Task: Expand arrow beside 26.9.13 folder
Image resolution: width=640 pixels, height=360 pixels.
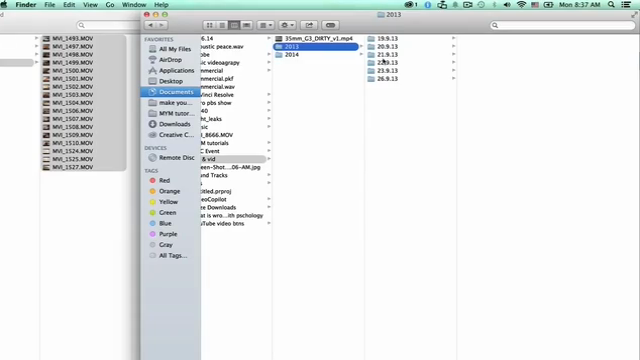Action: pos(453,78)
